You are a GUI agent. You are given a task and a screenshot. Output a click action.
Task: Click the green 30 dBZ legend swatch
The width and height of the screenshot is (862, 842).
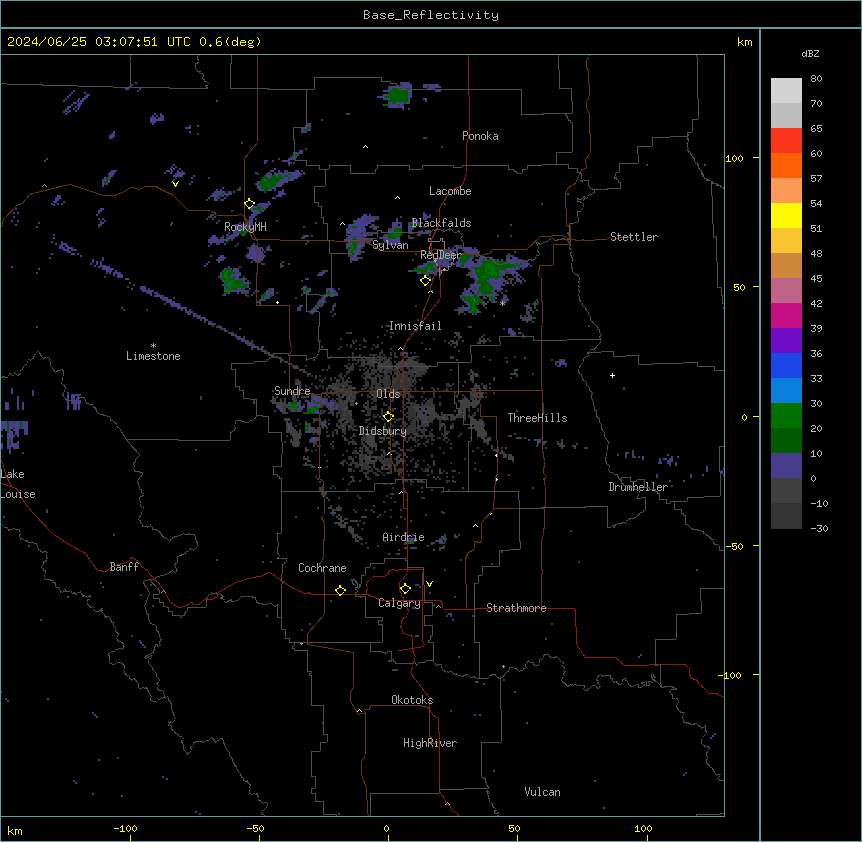point(786,416)
